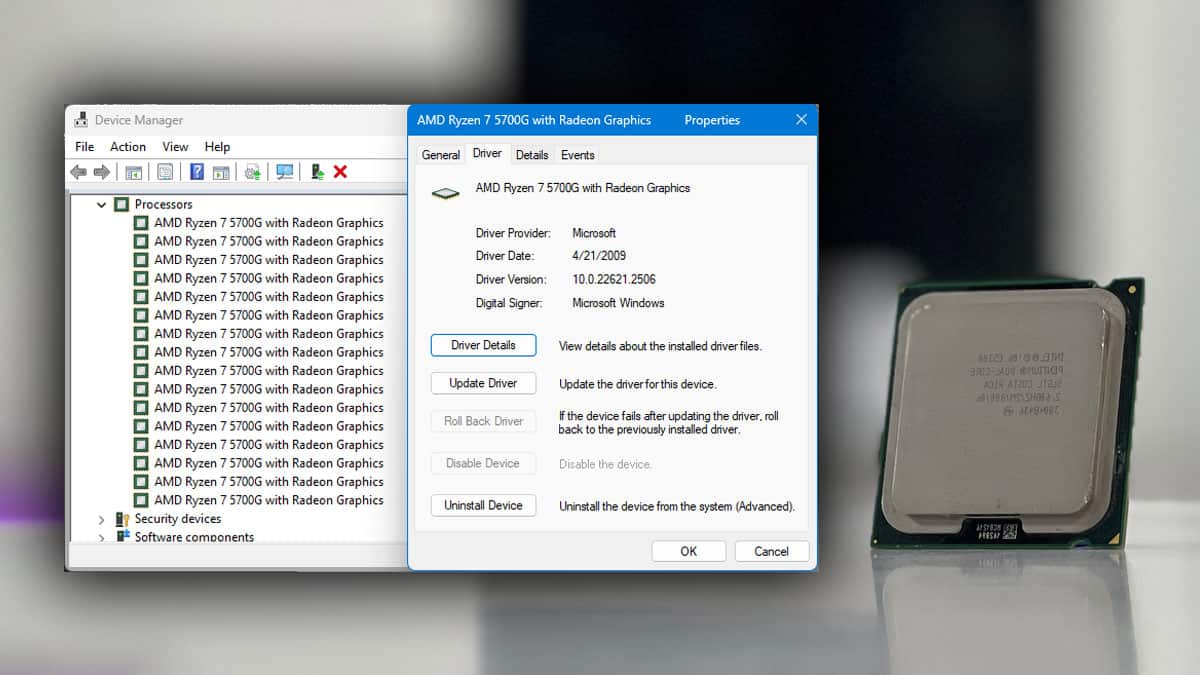
Task: Open the Action menu
Action: click(127, 146)
